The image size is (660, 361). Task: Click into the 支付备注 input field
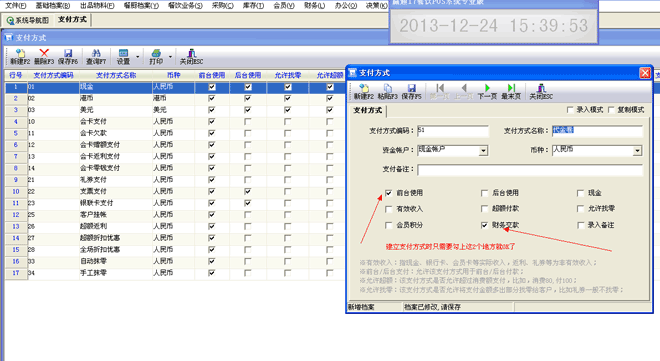click(x=530, y=170)
